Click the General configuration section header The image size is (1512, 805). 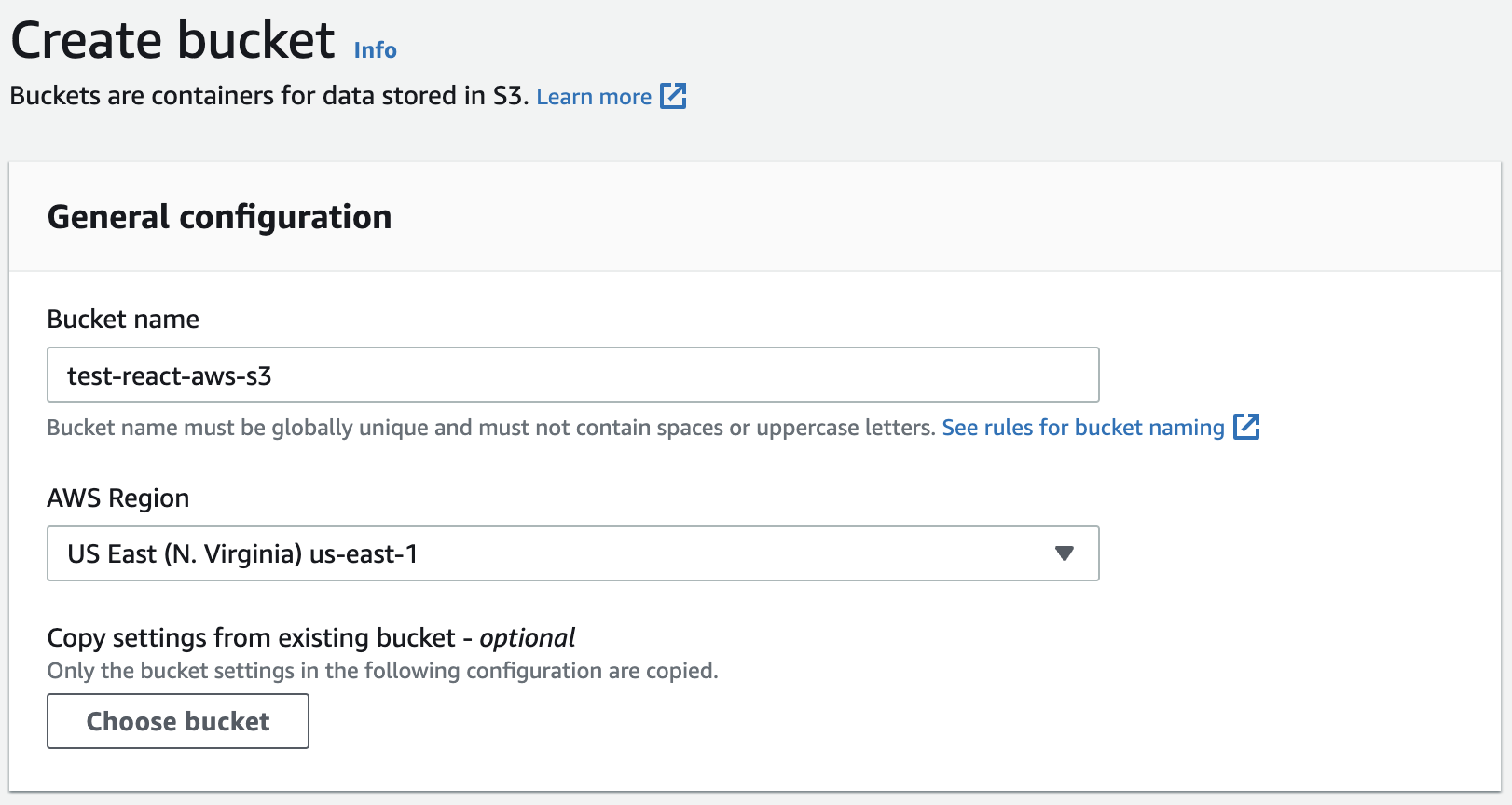click(219, 217)
